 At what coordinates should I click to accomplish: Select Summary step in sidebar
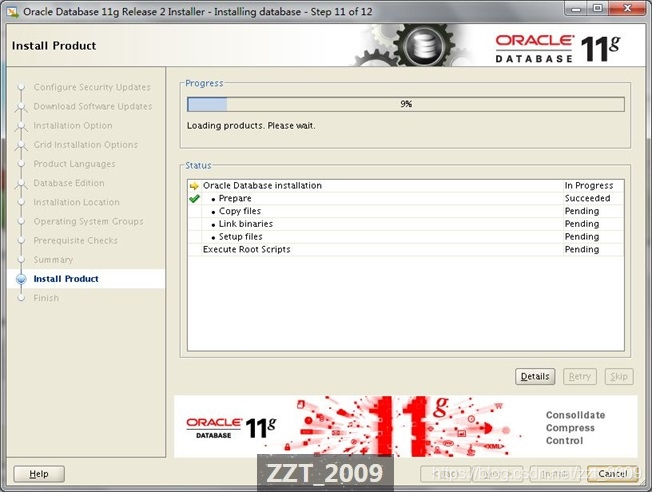[53, 260]
